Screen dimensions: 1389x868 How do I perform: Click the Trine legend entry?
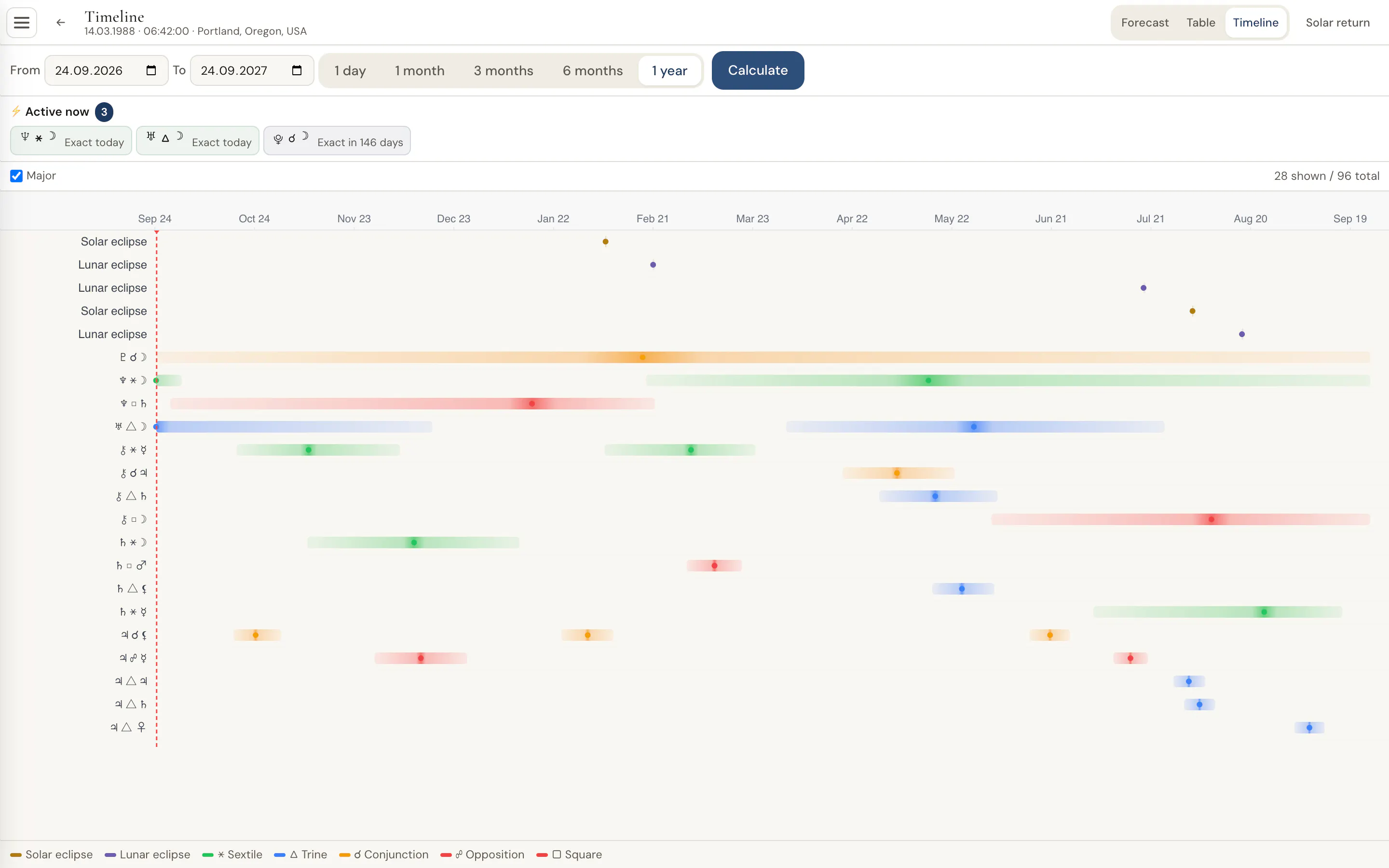[x=301, y=854]
